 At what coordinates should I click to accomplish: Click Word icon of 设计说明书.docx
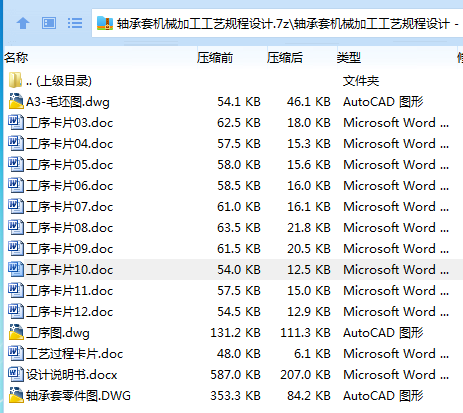pyautogui.click(x=16, y=374)
